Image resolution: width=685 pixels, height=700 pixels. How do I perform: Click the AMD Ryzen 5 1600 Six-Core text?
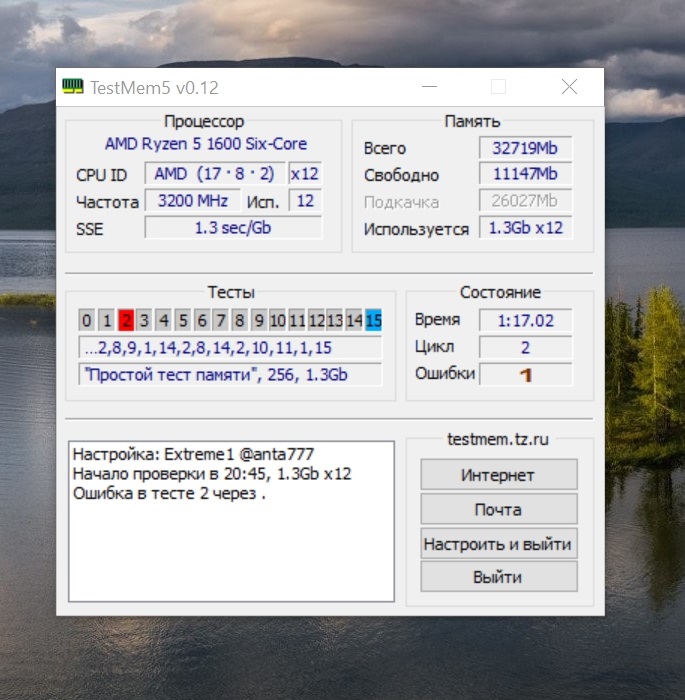[206, 144]
